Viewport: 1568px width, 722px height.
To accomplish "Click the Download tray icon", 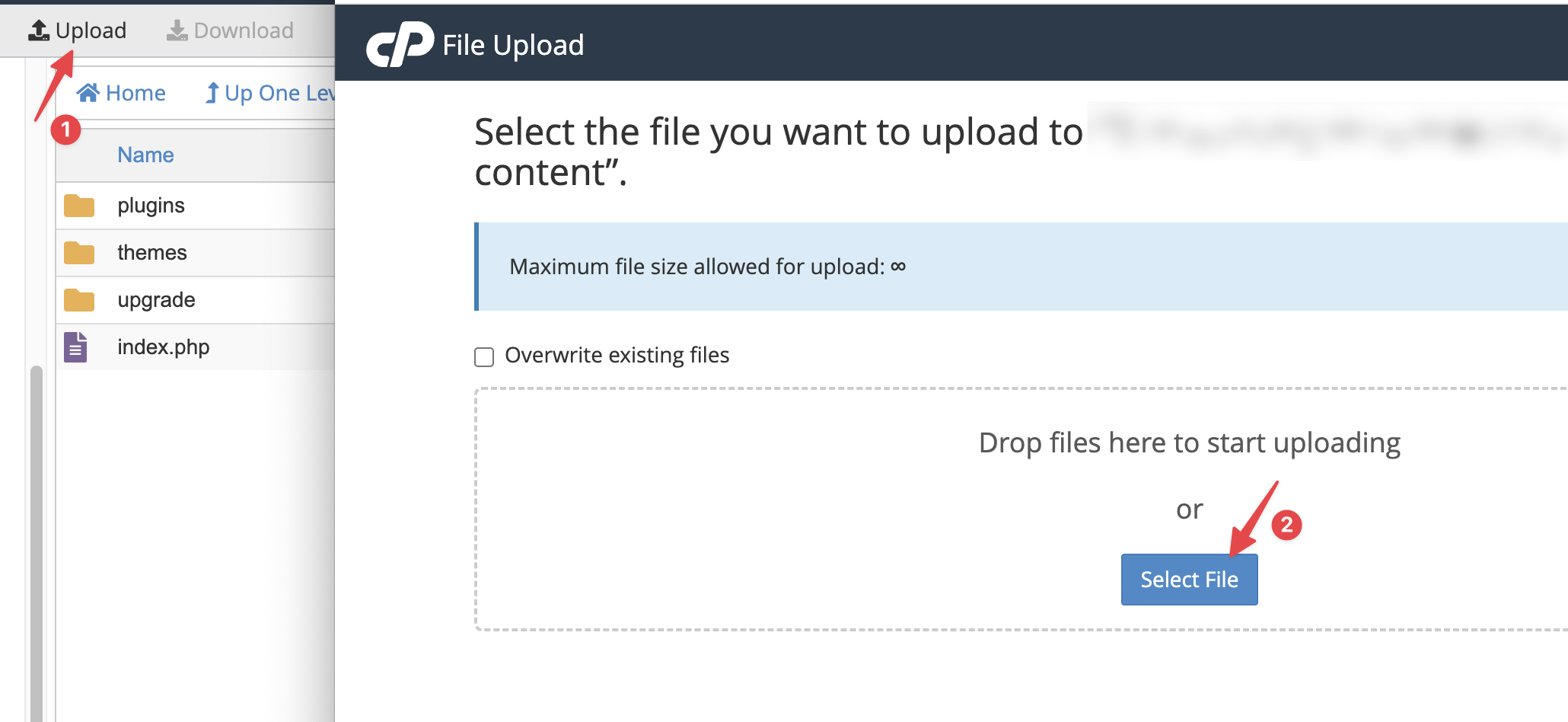I will point(177,30).
